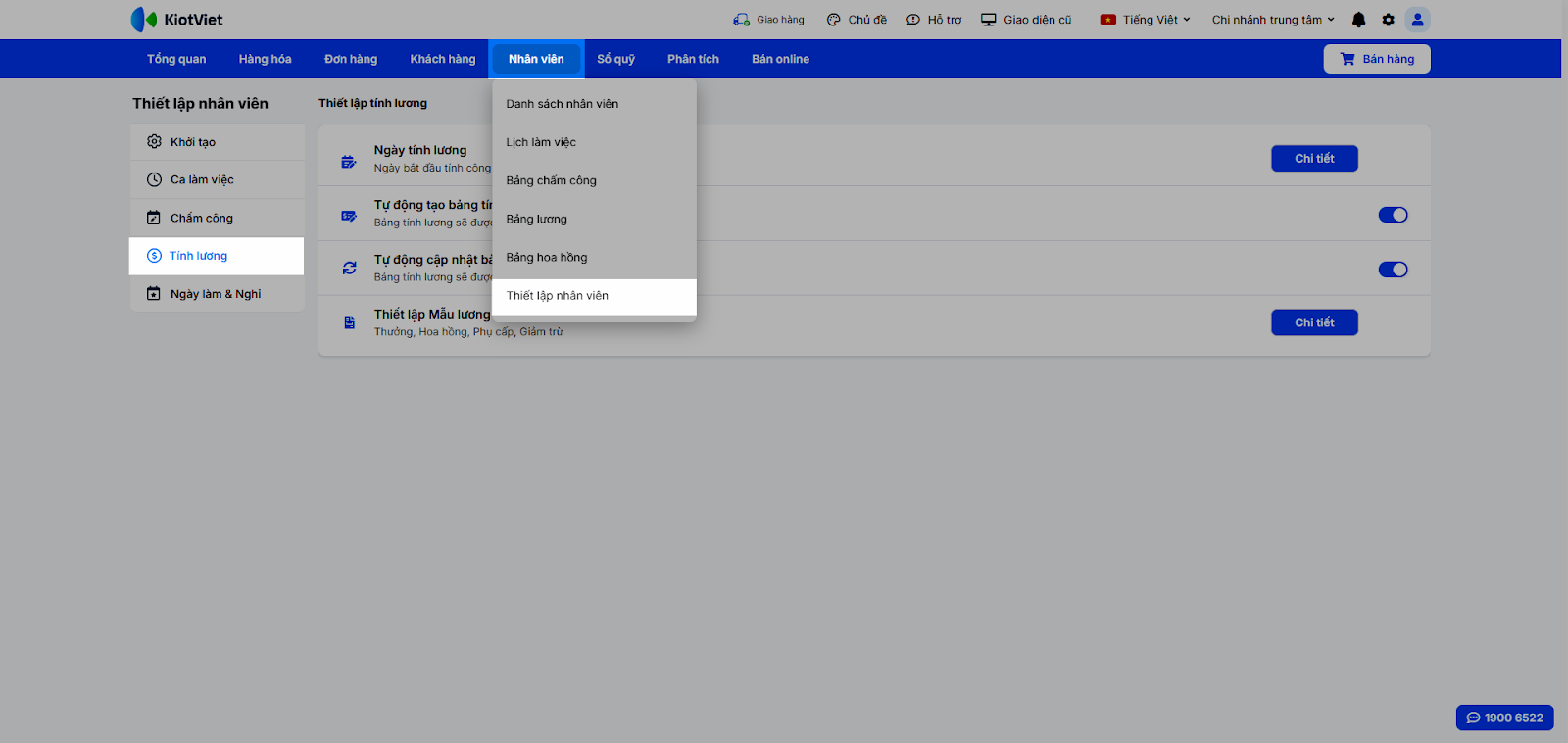Toggle the Tự động tạo bảng tính lương switch
Image resolution: width=1568 pixels, height=743 pixels.
[x=1393, y=215]
